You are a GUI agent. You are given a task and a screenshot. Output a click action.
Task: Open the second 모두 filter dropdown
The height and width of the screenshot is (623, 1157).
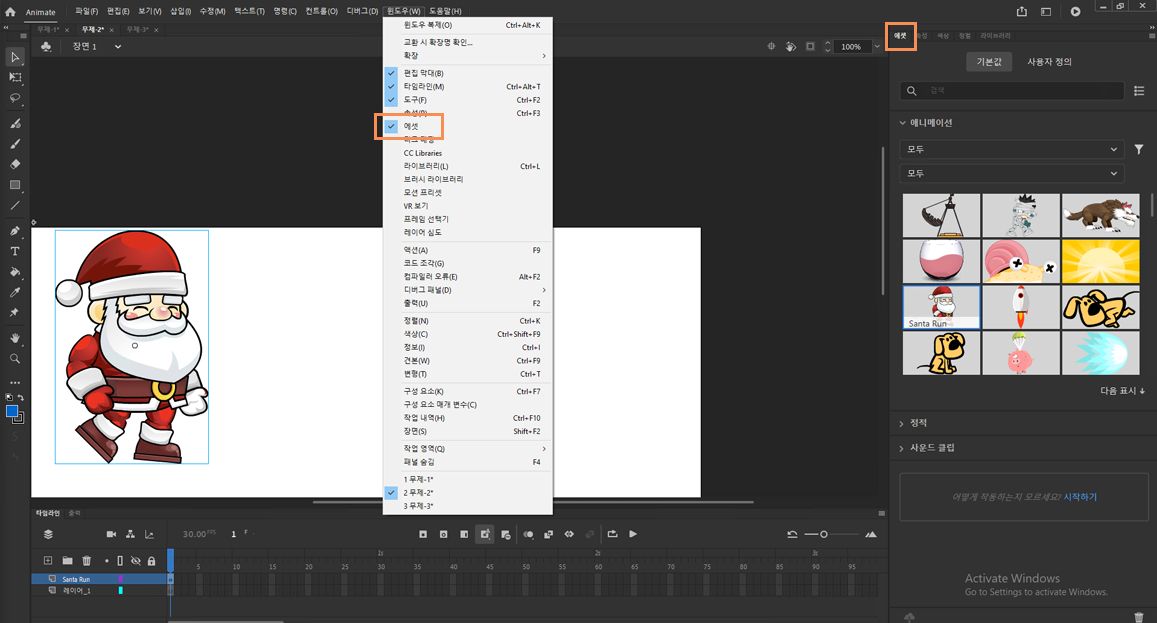pyautogui.click(x=1012, y=173)
